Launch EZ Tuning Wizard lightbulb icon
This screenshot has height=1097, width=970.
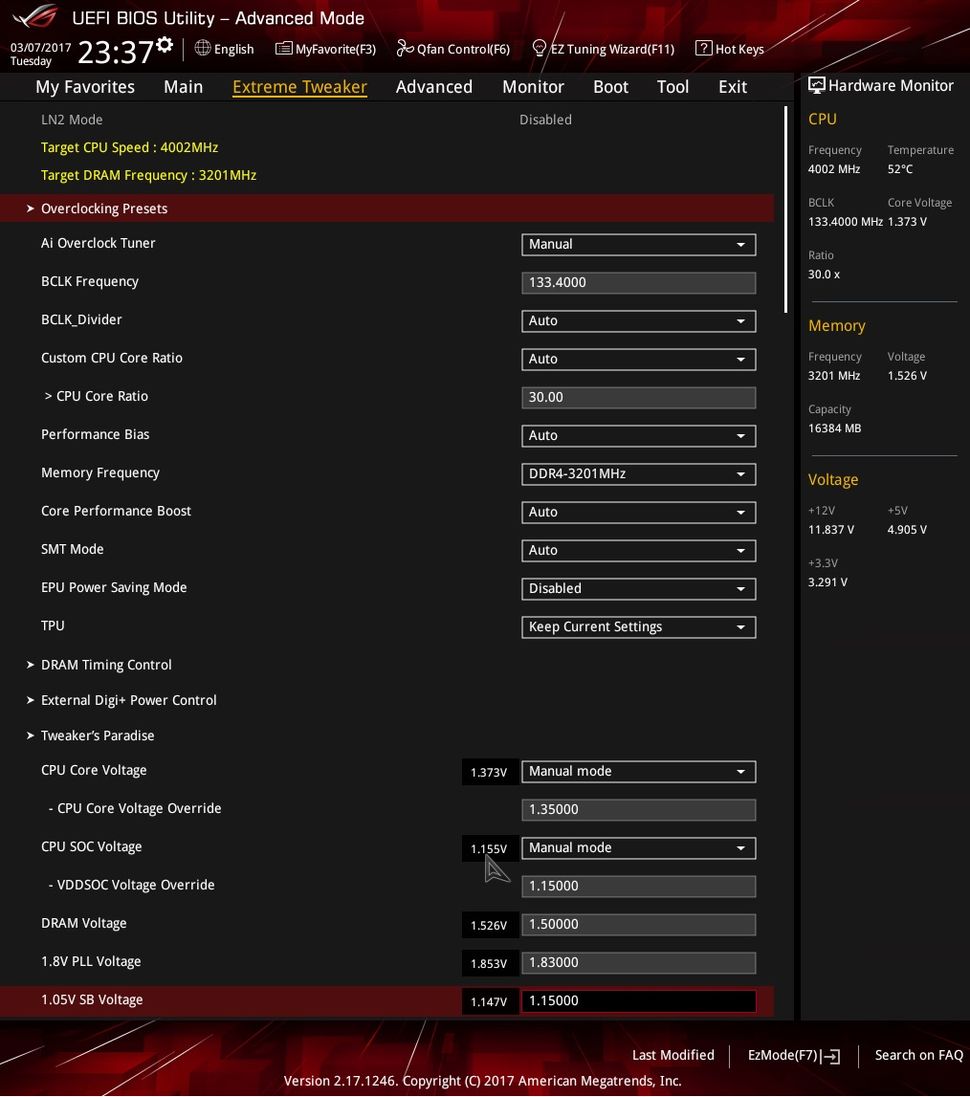[x=539, y=48]
